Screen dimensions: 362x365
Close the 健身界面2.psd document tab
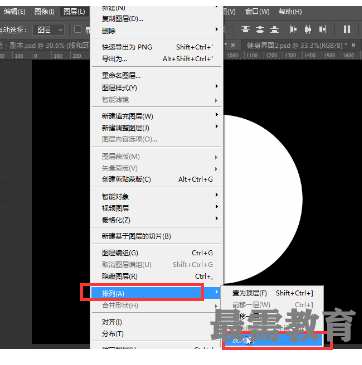click(x=353, y=45)
